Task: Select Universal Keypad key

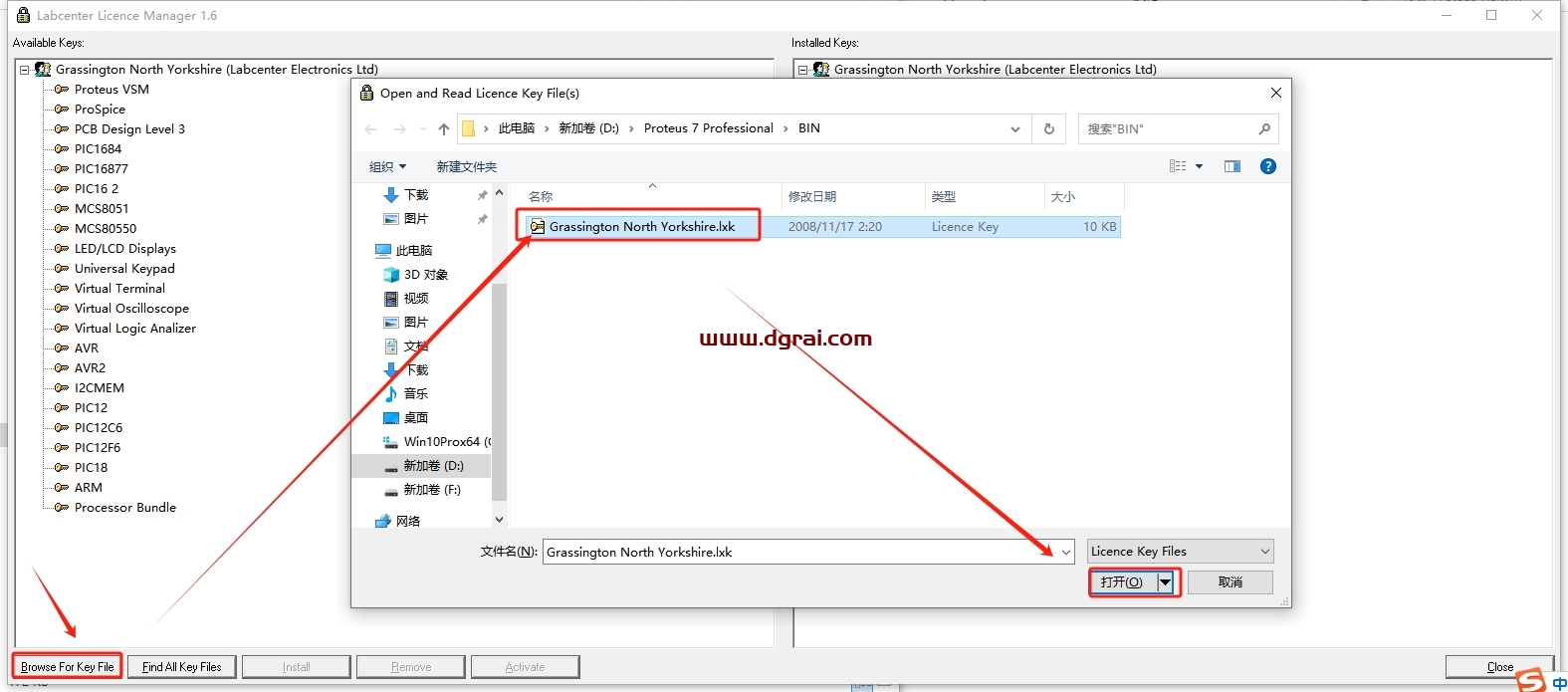Action: pyautogui.click(x=124, y=269)
